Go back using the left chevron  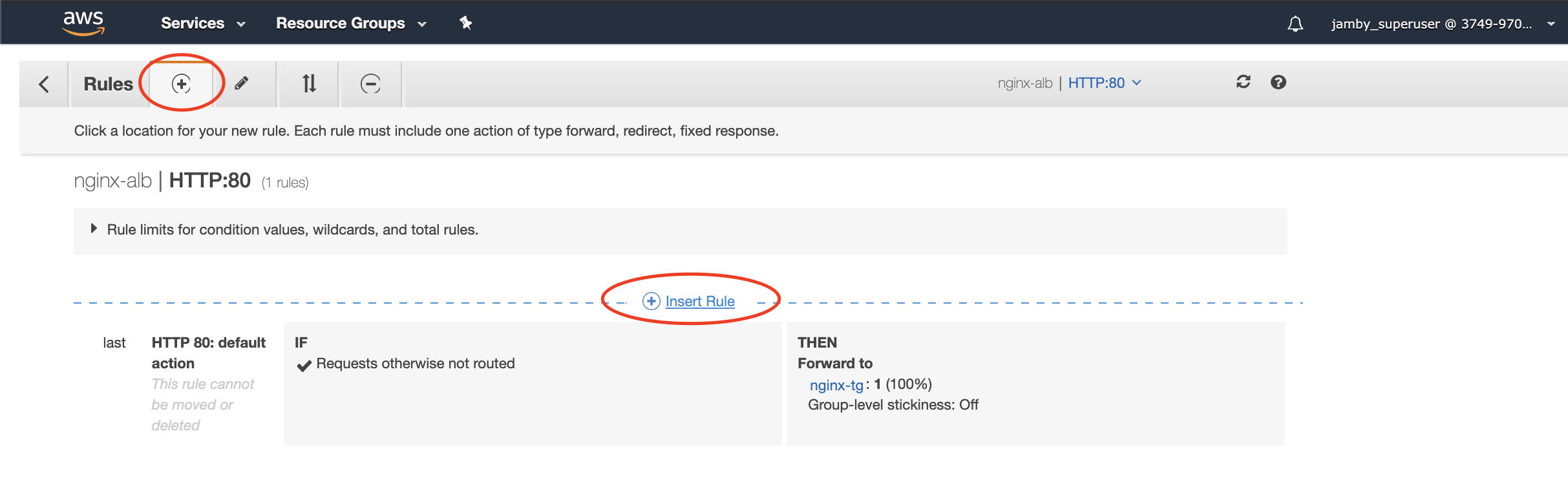pos(44,84)
